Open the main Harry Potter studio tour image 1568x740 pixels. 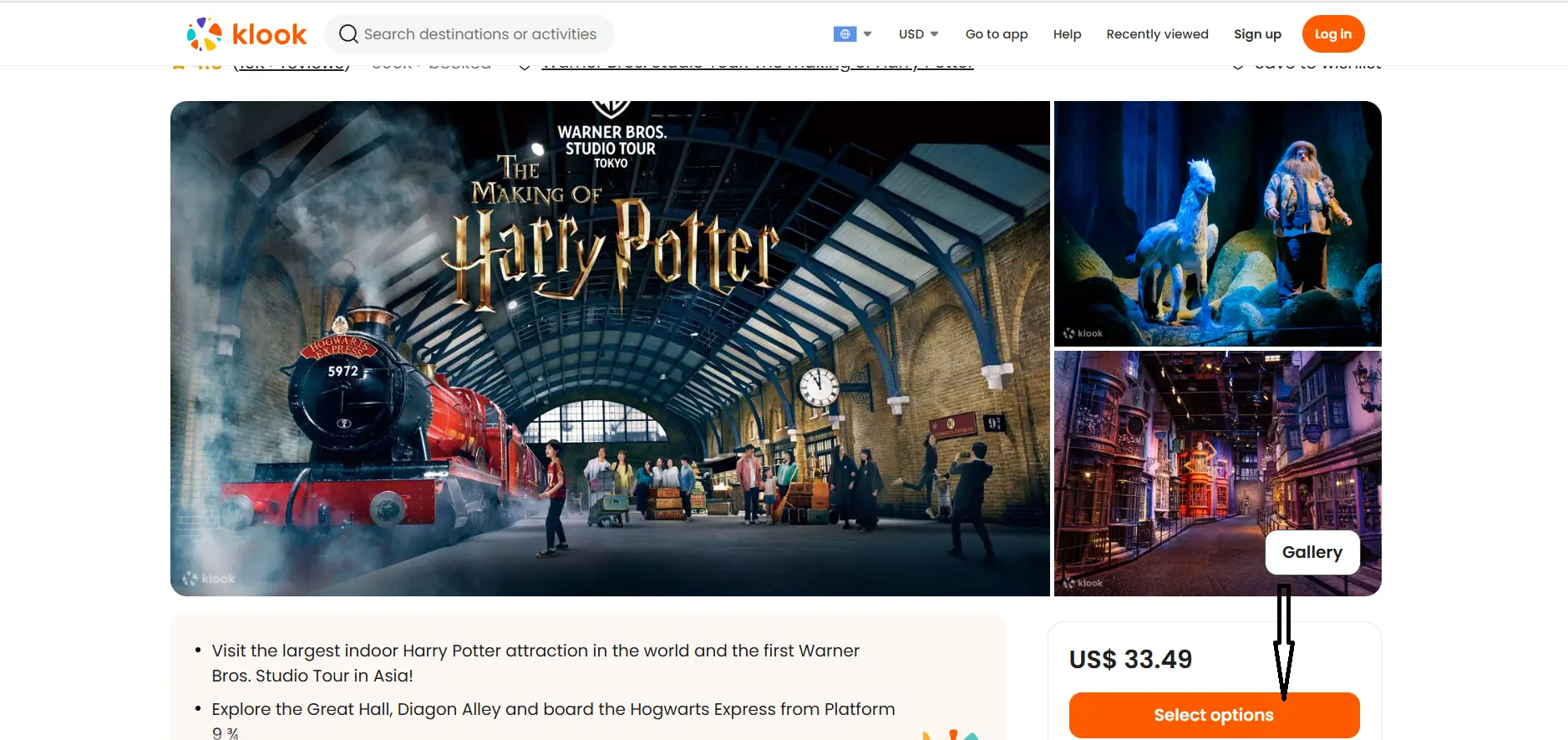click(x=610, y=348)
